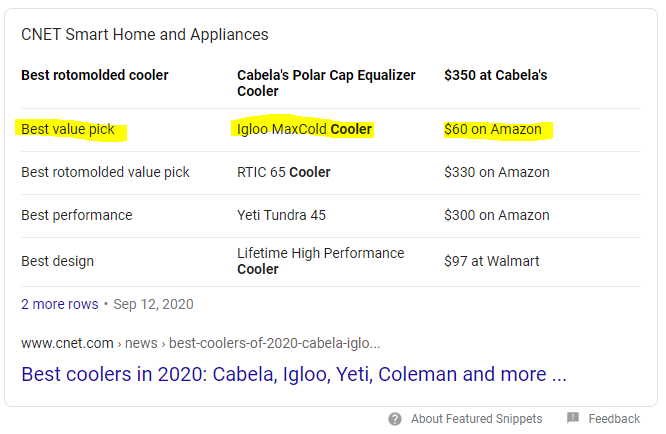Click the Feedback flag icon
This screenshot has width=666, height=434.
(x=573, y=418)
